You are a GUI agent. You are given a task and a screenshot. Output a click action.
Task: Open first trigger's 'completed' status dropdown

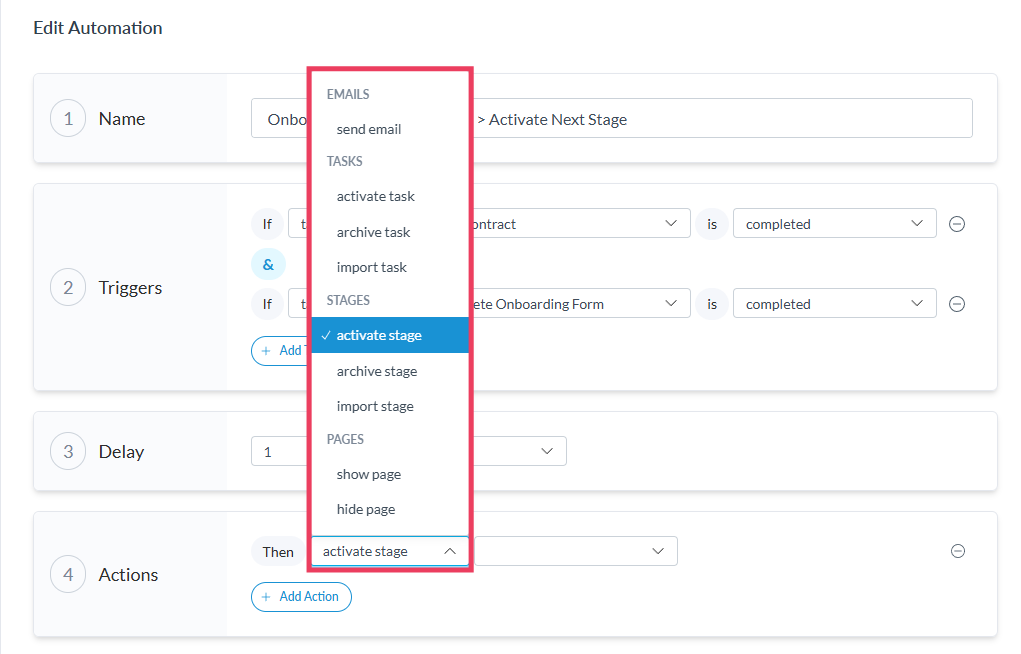[834, 224]
